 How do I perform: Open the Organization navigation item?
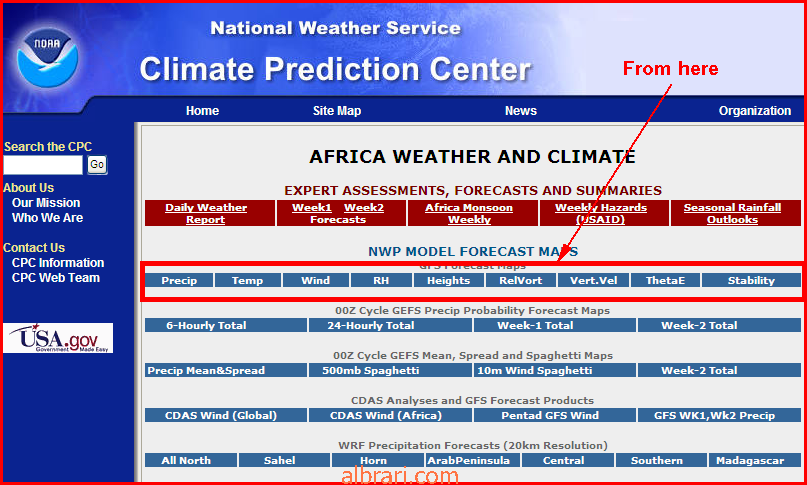pos(755,111)
